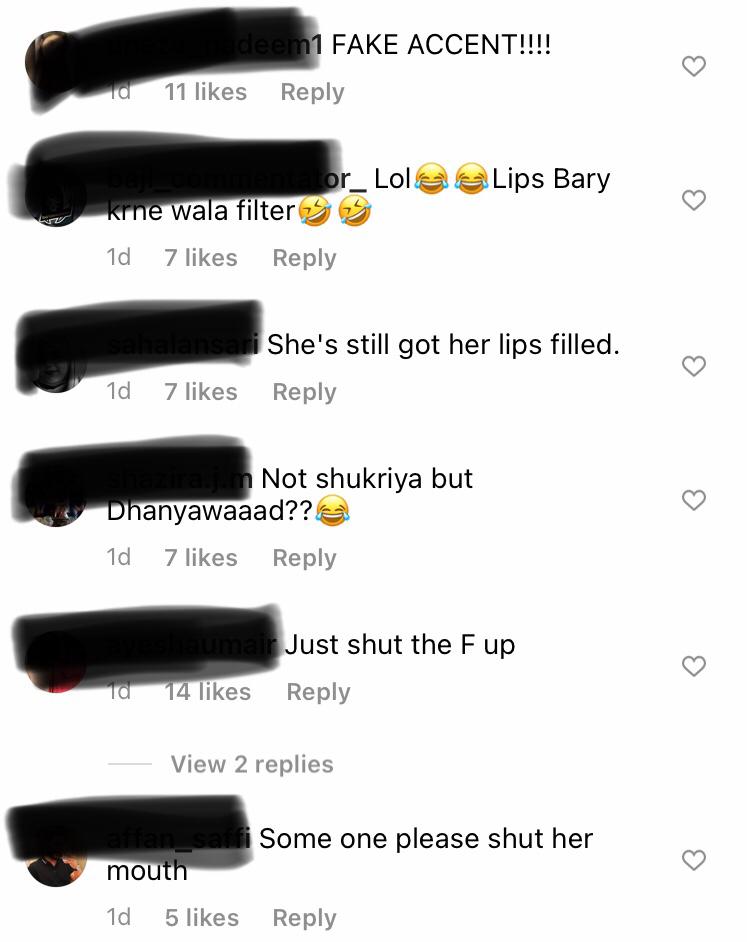
Task: Like the 'FAKE ACCENT!!!!' comment with heart
Action: point(694,66)
